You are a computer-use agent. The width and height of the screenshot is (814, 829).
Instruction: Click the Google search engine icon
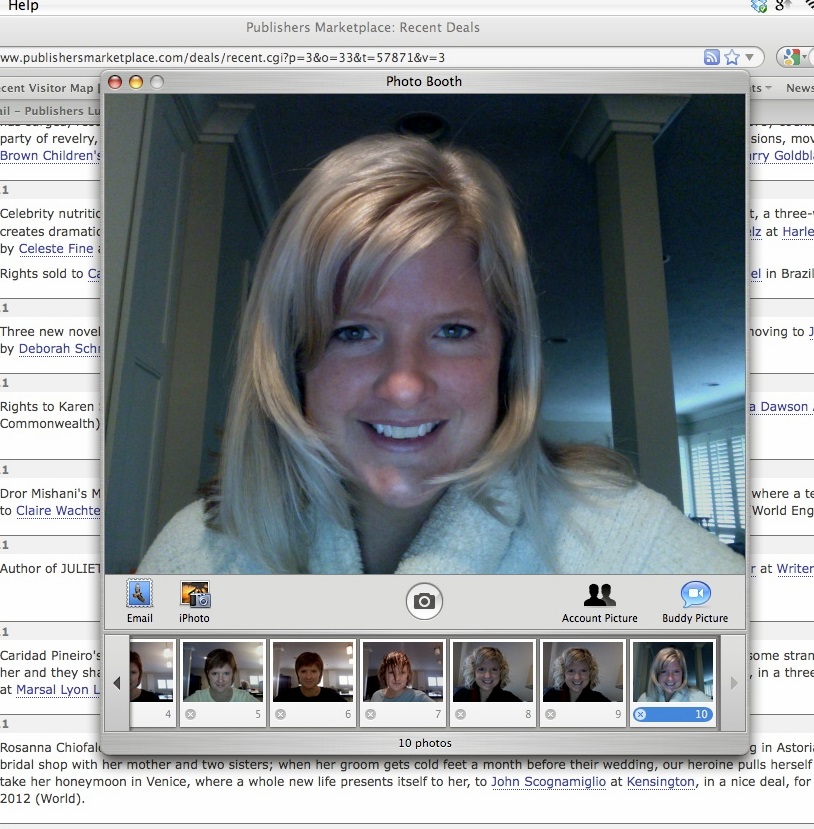[x=791, y=57]
